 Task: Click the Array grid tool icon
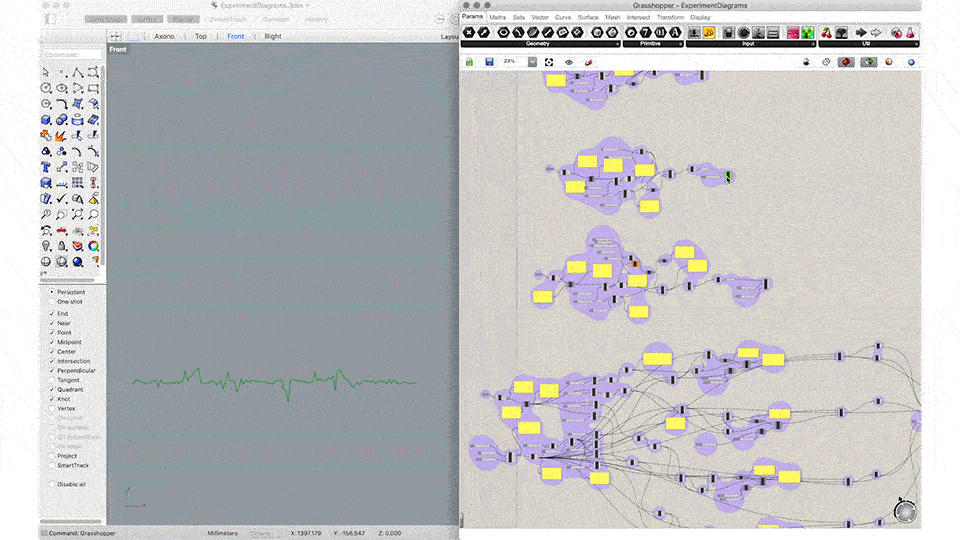78,182
